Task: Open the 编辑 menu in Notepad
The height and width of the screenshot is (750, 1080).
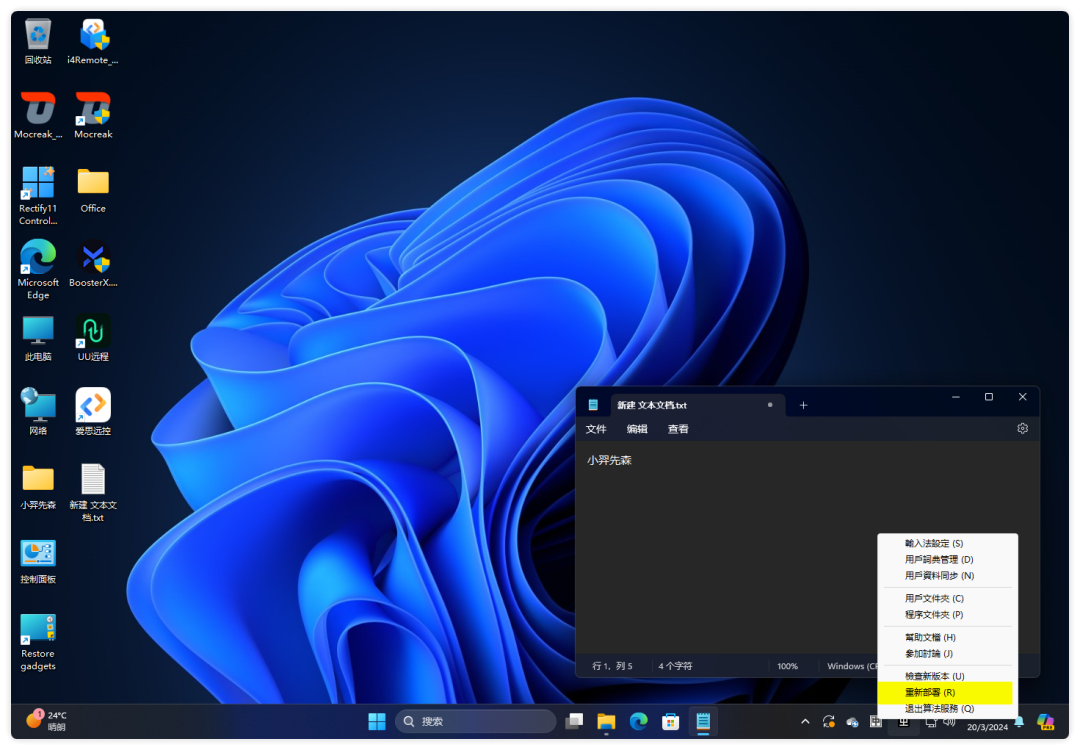Action: (x=637, y=429)
